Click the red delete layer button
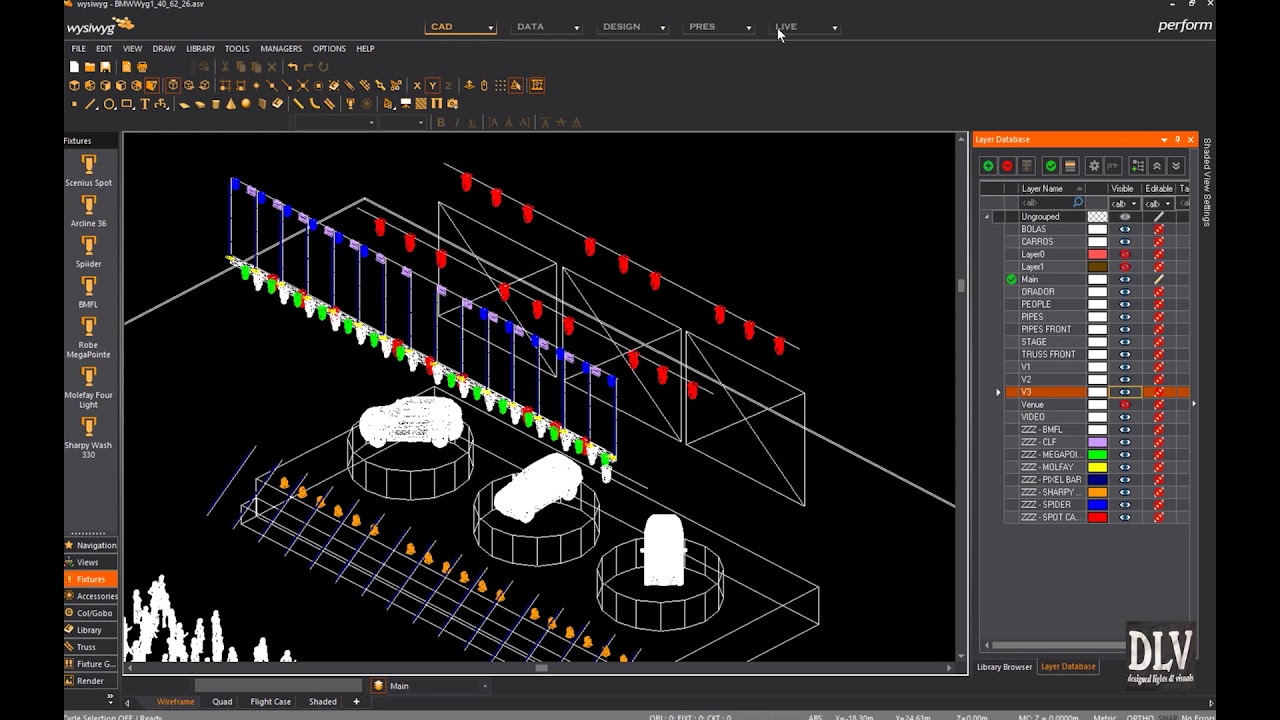This screenshot has height=720, width=1280. [x=1007, y=166]
